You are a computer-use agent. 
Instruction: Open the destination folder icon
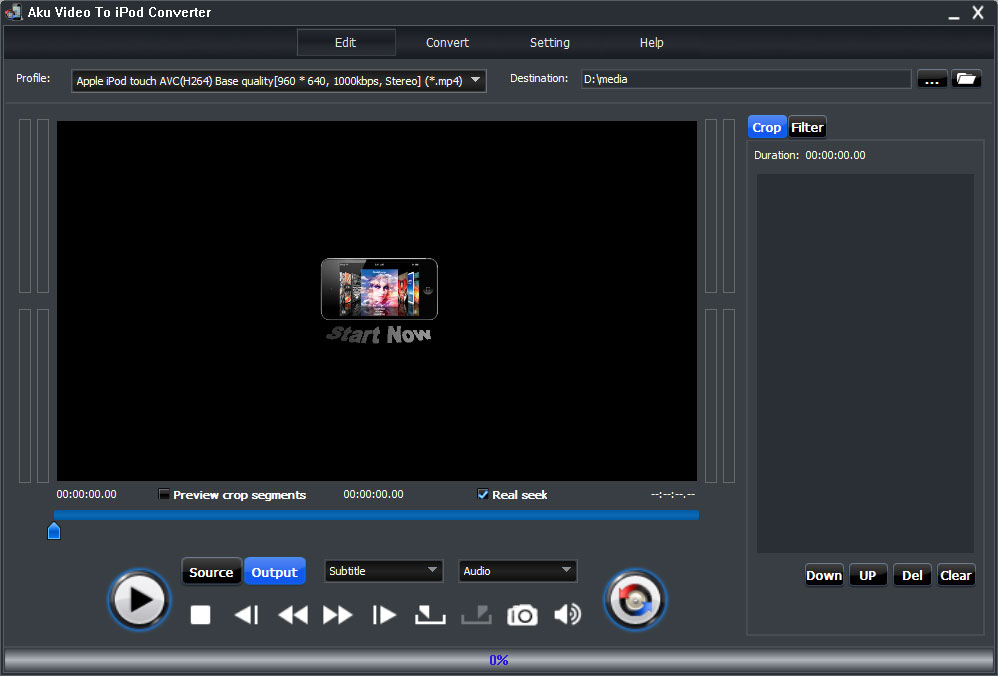click(x=966, y=79)
